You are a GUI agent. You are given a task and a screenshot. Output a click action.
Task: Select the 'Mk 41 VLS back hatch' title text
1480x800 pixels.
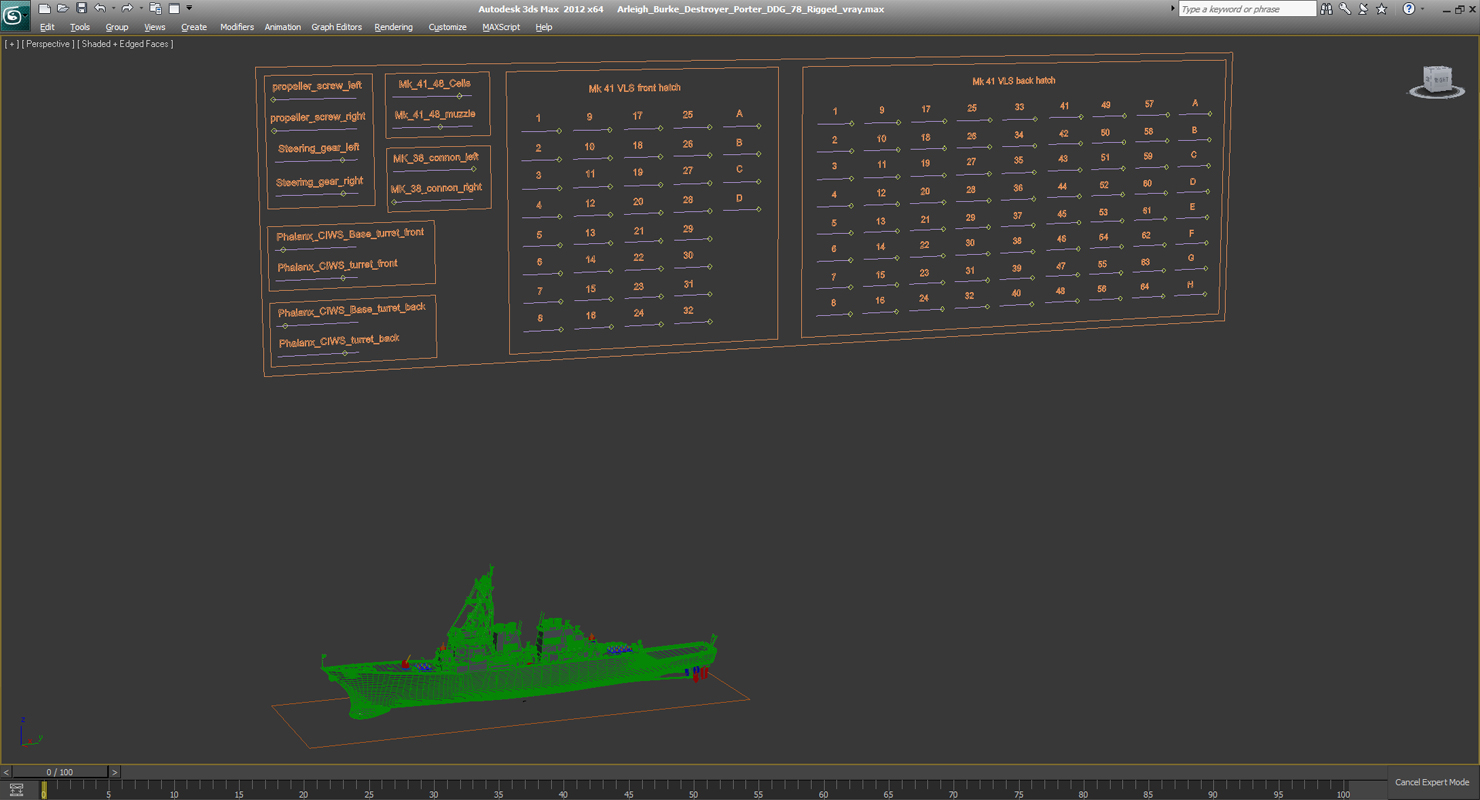point(1013,81)
